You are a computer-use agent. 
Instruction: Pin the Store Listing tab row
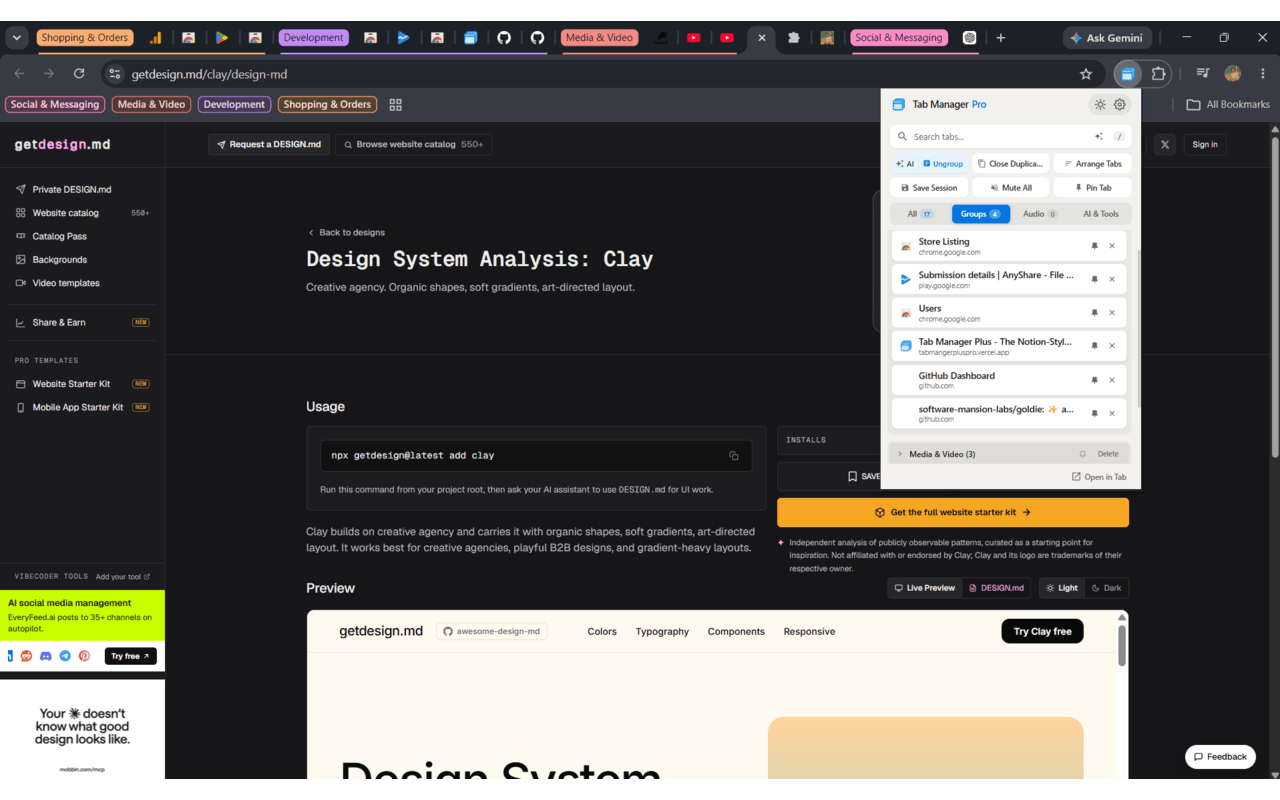point(1094,246)
